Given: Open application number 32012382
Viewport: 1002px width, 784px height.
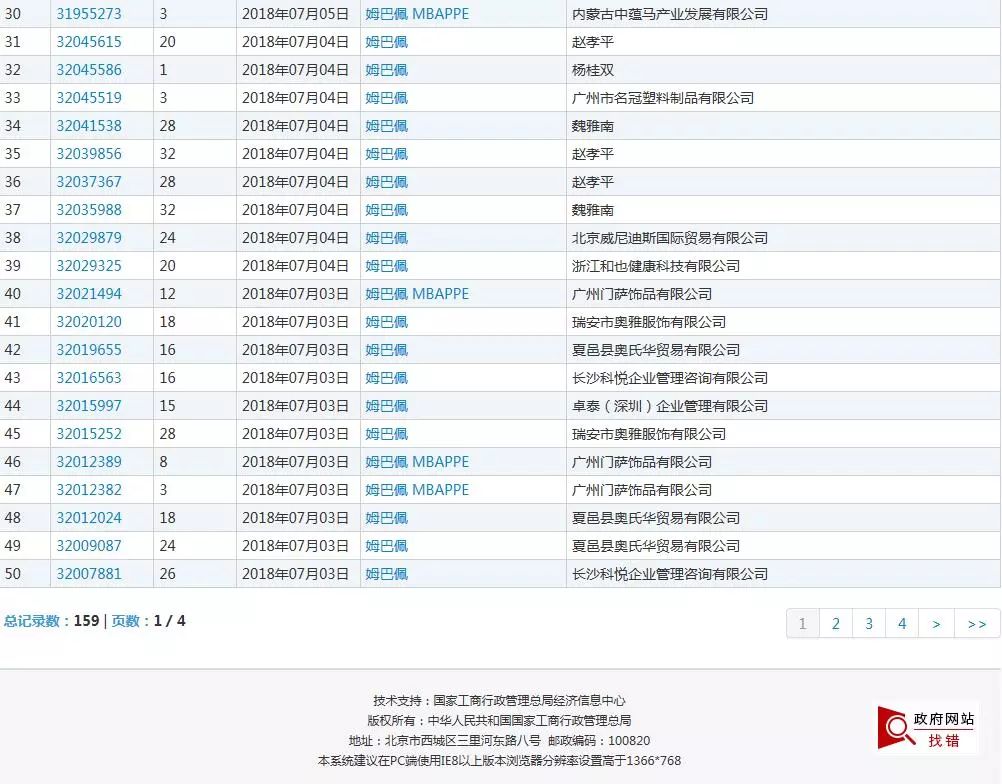Looking at the screenshot, I should pyautogui.click(x=89, y=490).
